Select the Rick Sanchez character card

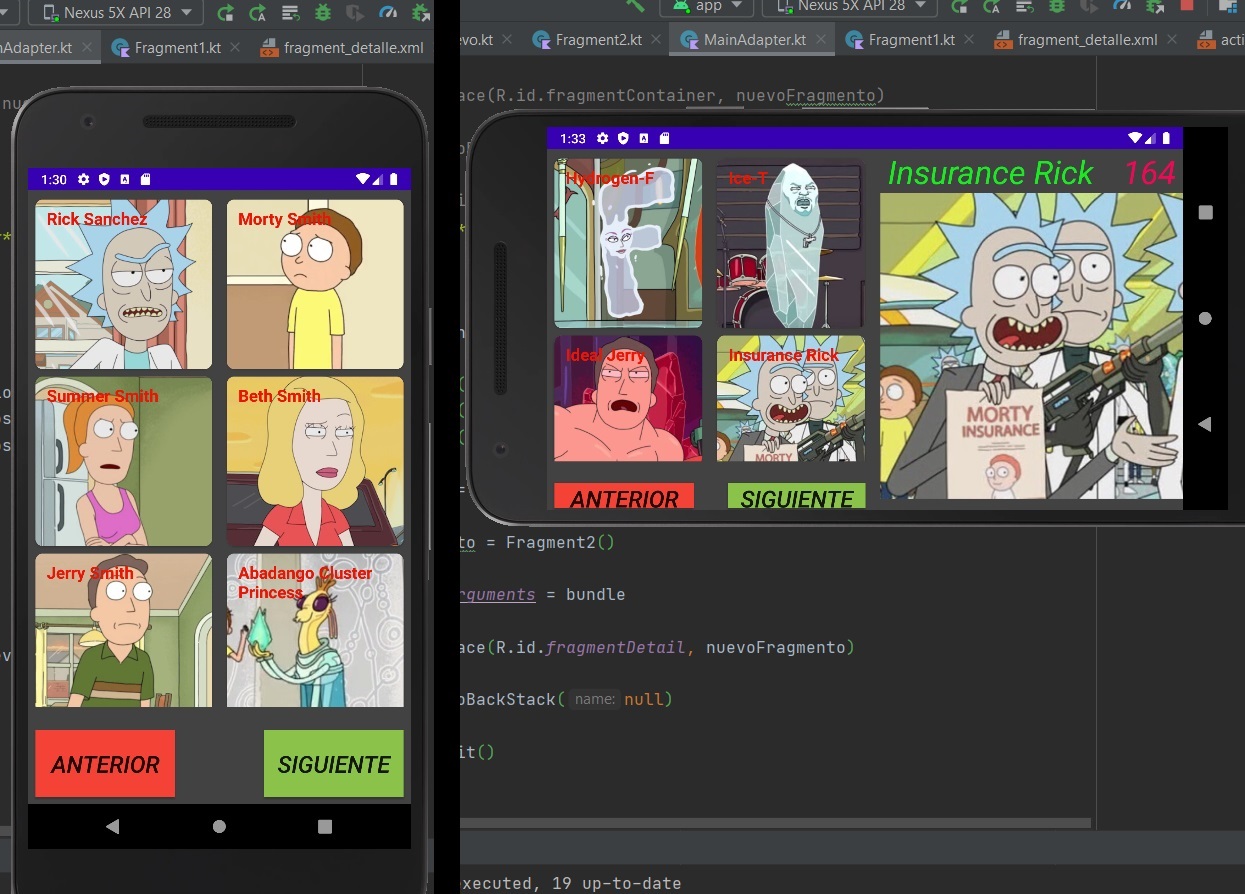123,284
